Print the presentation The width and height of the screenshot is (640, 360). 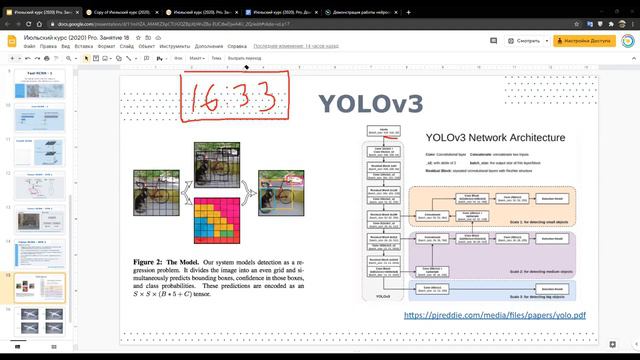pos(47,58)
